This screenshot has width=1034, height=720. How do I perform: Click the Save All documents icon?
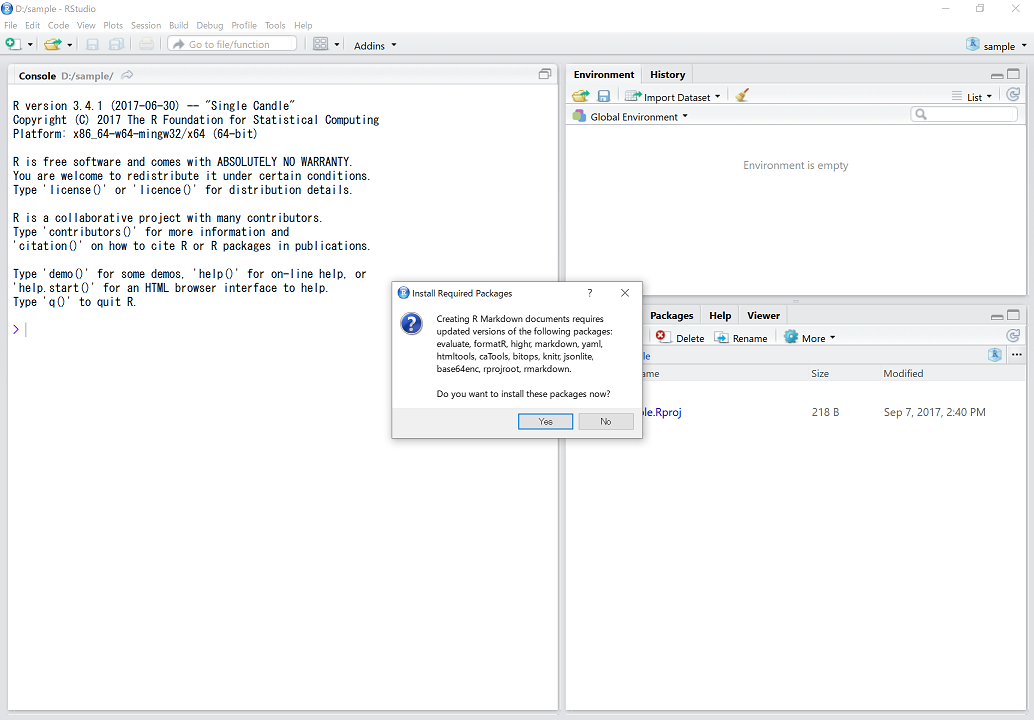pos(116,44)
